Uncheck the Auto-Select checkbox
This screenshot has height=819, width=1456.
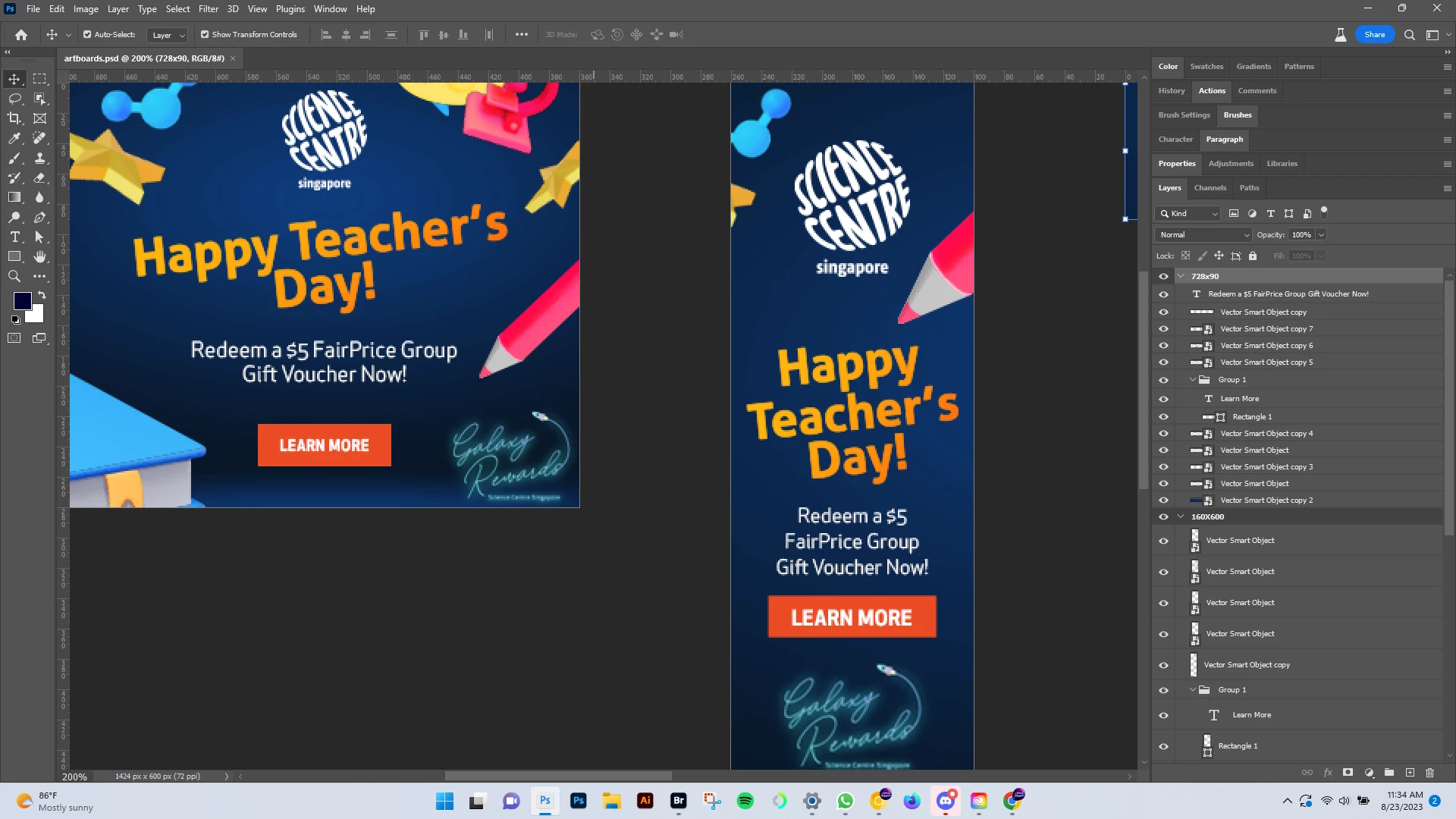point(87,35)
